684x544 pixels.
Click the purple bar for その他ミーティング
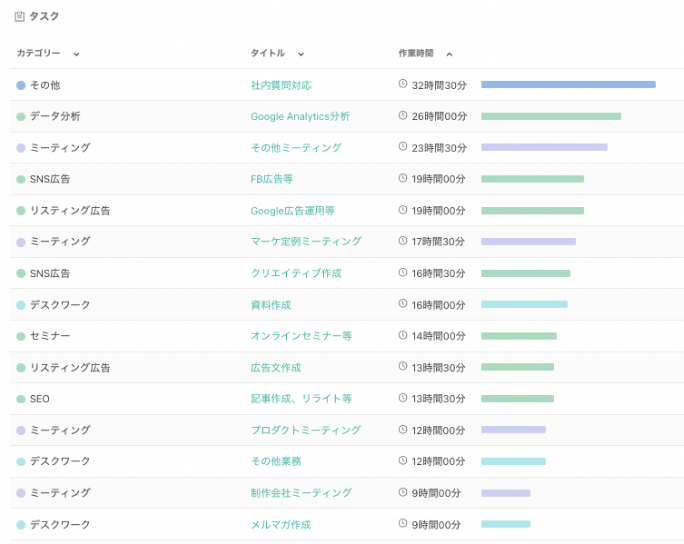click(x=544, y=148)
